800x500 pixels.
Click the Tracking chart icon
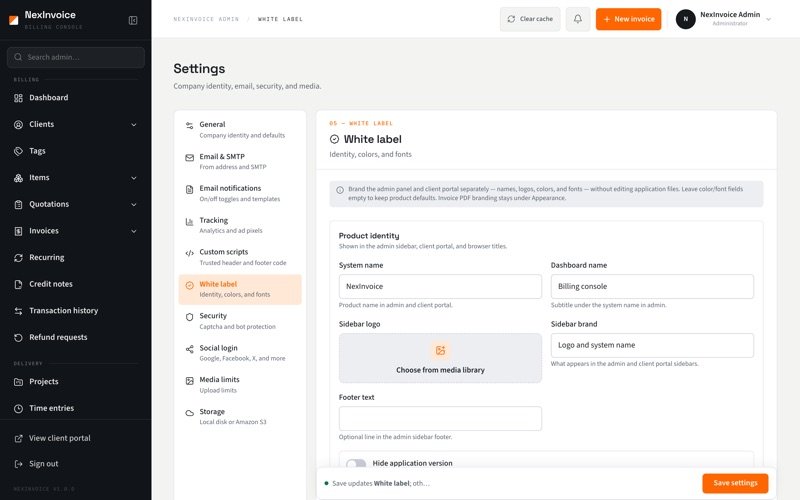point(189,221)
